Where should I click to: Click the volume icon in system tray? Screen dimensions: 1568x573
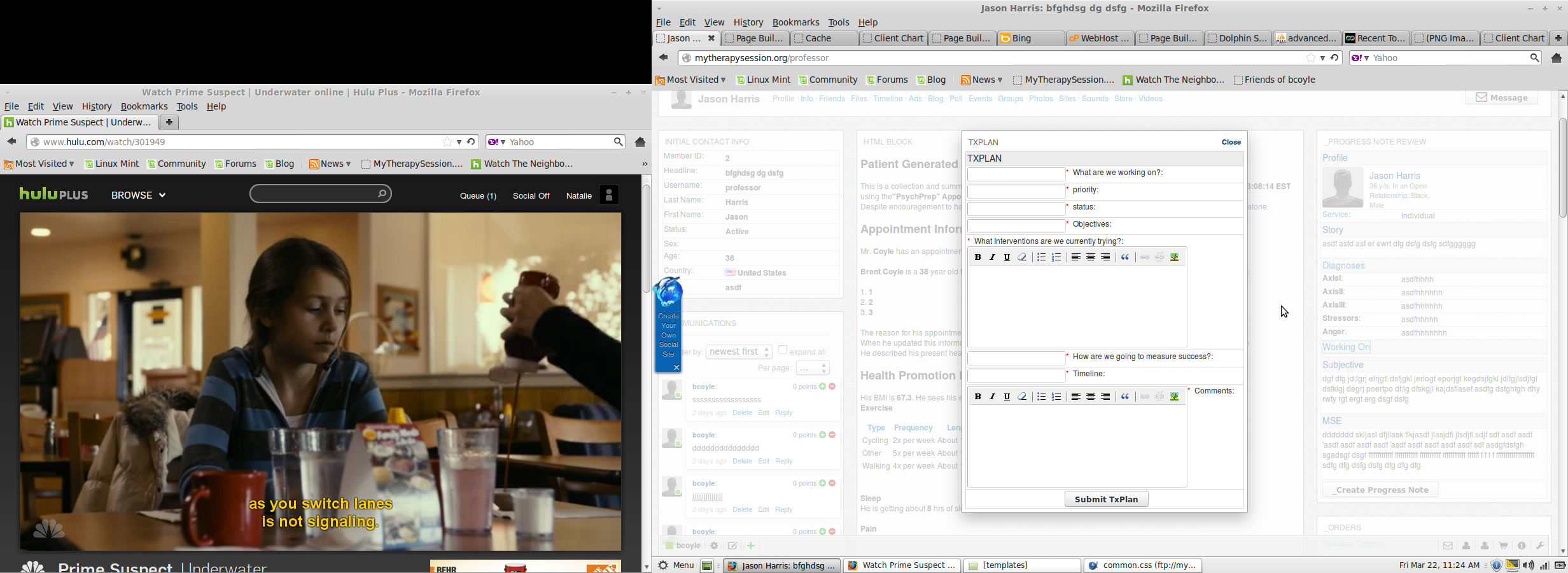pos(1529,565)
